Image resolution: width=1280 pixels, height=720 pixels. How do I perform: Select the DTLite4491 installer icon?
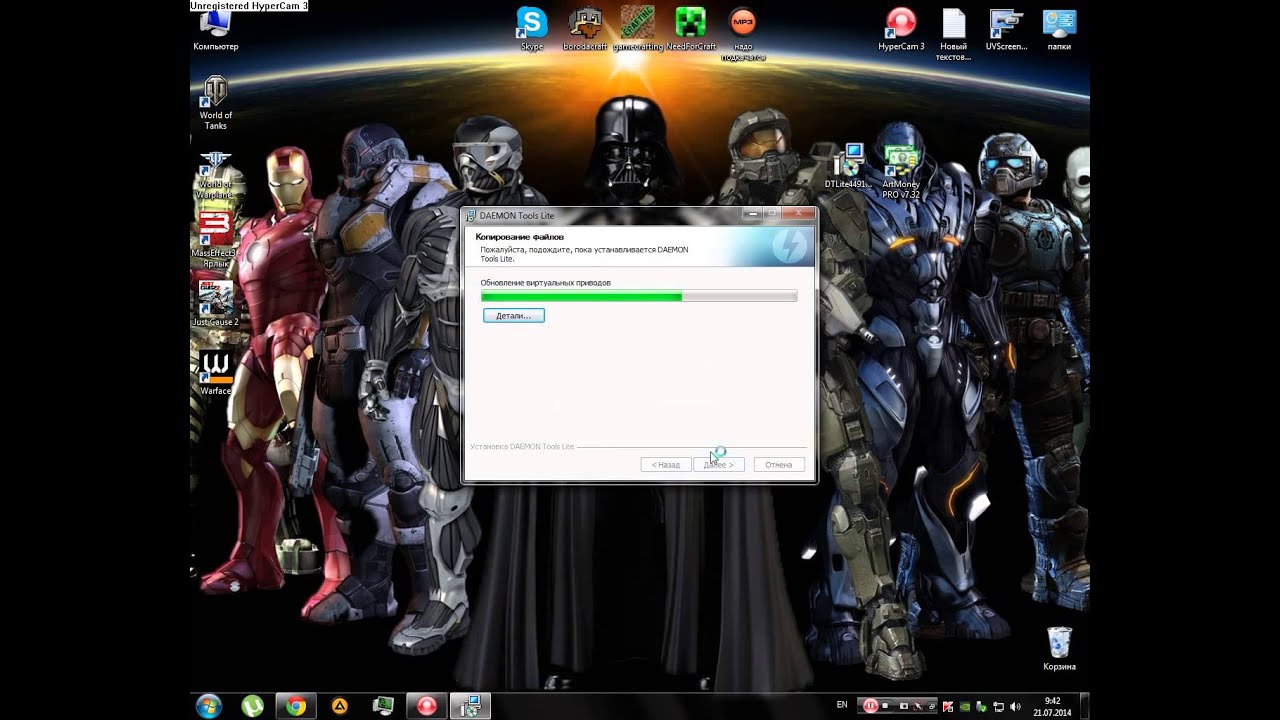pos(848,166)
